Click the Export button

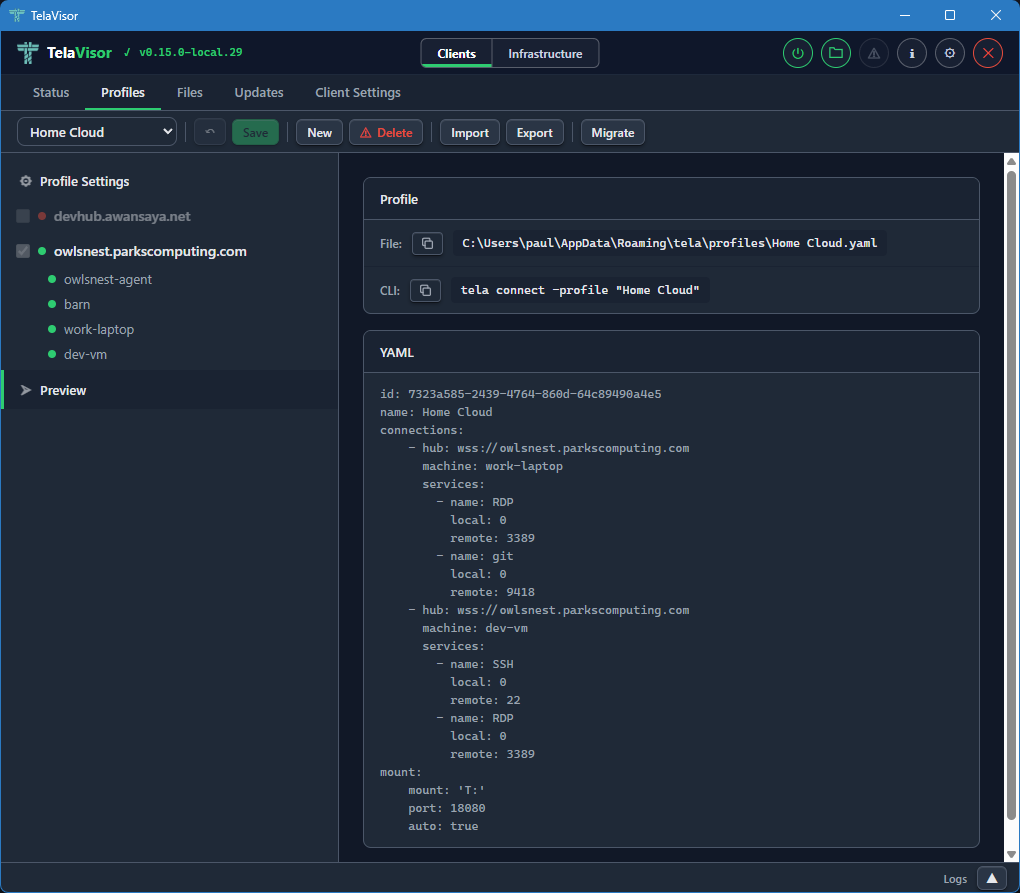pyautogui.click(x=535, y=133)
